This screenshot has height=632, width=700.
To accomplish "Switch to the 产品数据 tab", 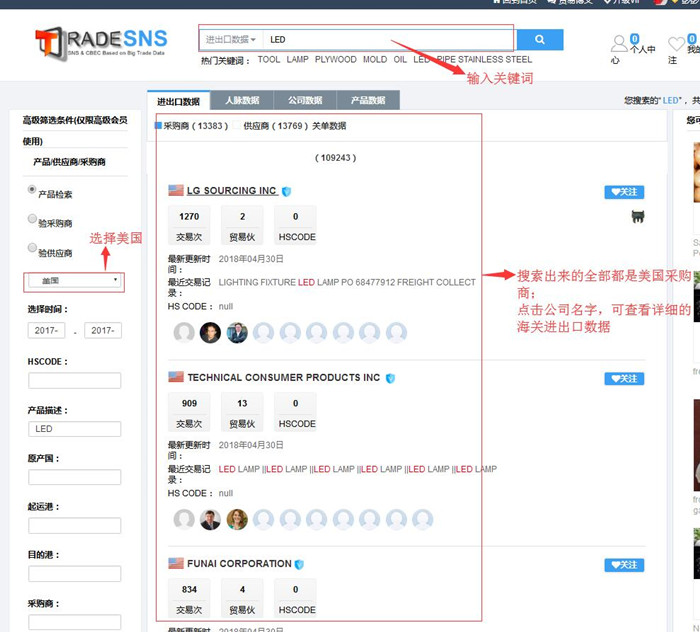I will [368, 100].
